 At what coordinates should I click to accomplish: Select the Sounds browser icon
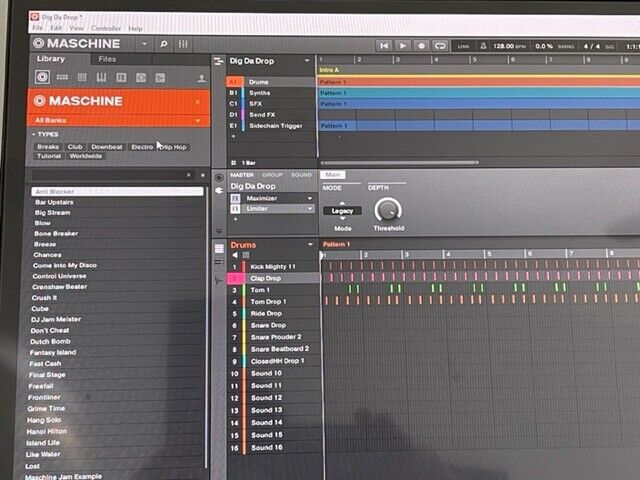[82, 77]
